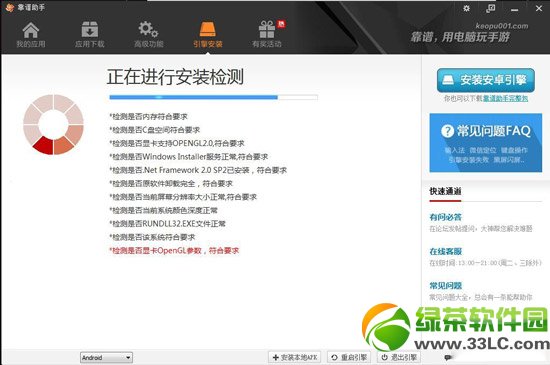Click the red OpenGL参数 check line

coord(174,250)
